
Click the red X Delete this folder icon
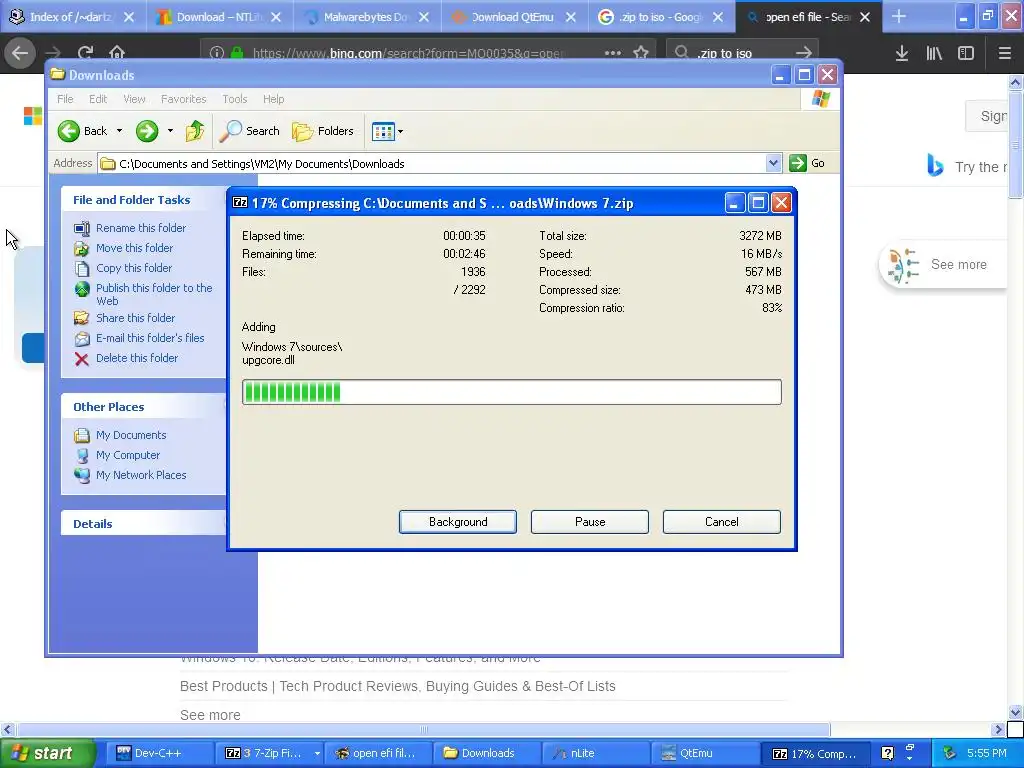[82, 359]
